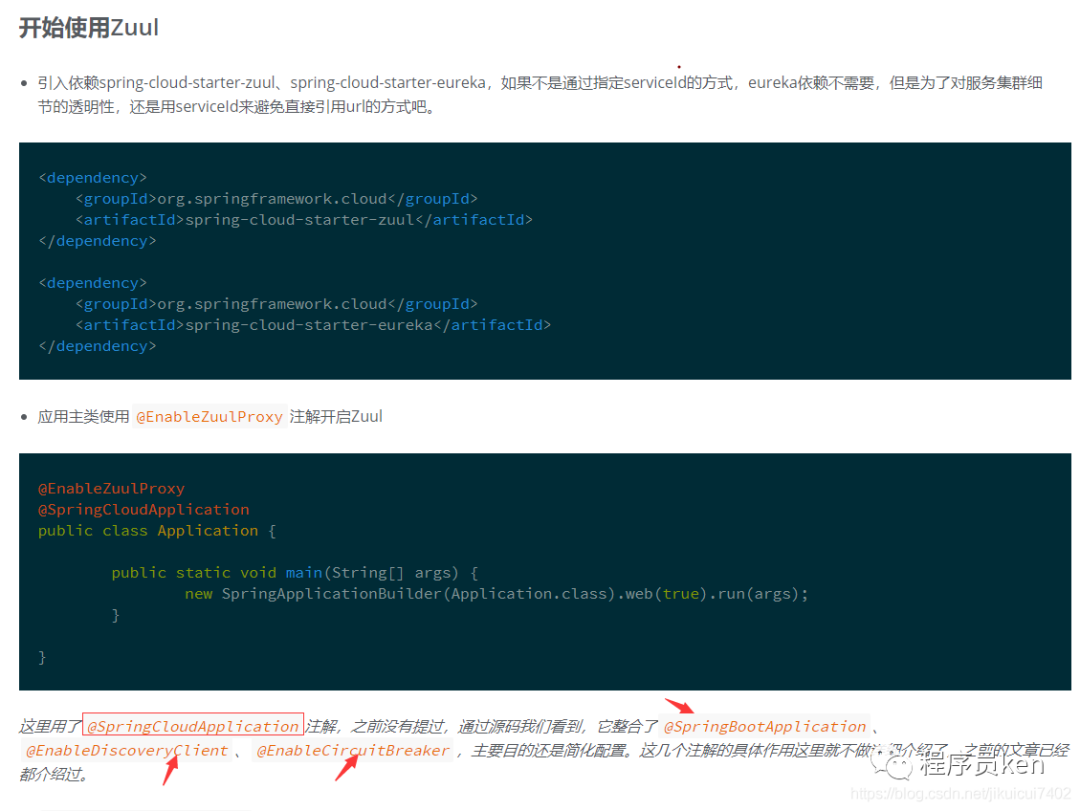Screen dimensions: 1080x811
Task: Click the text 主要目的还是简化配置
Action: [549, 750]
